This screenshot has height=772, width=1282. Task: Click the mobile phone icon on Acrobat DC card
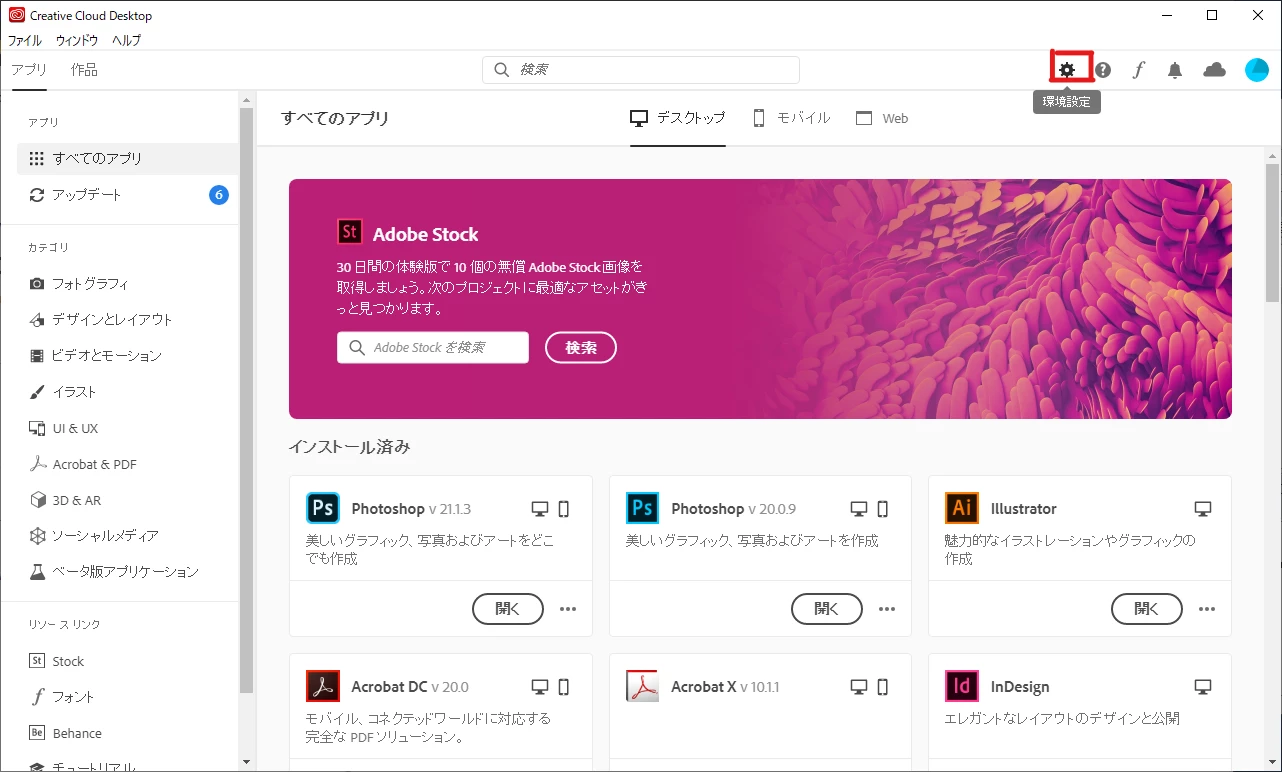(x=564, y=687)
